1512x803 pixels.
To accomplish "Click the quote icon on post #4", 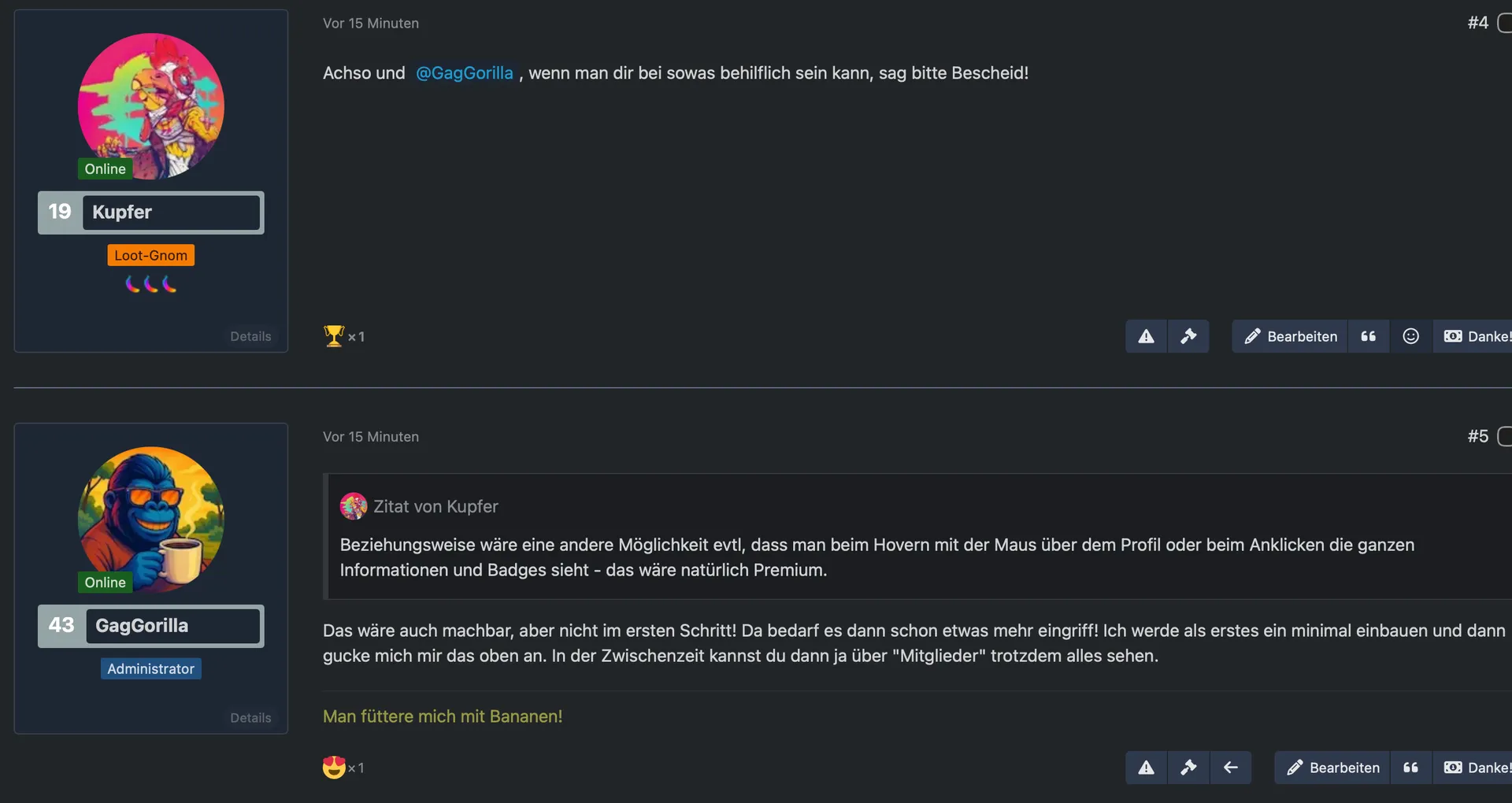I will (x=1369, y=337).
